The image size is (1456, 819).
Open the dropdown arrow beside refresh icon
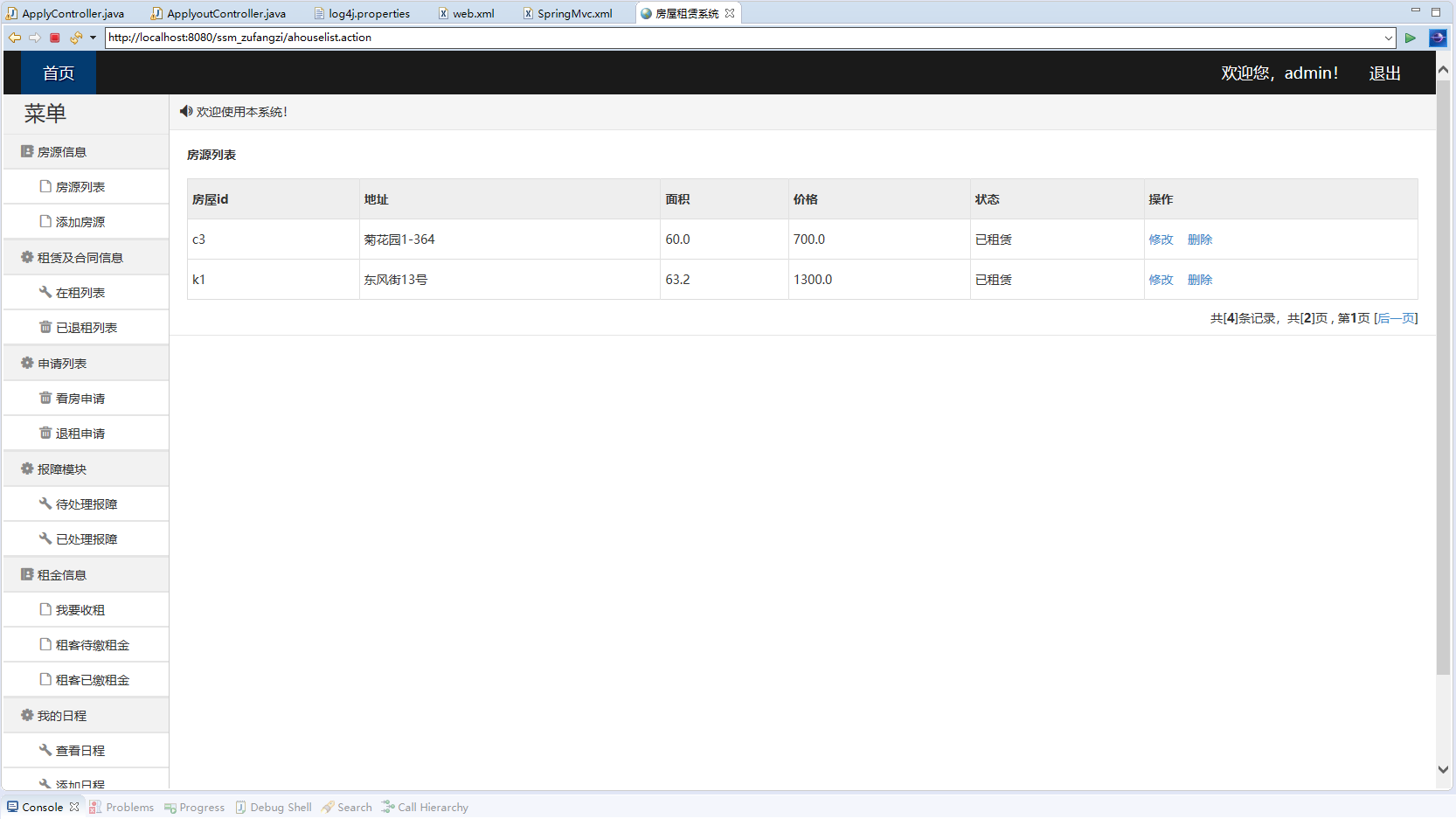coord(93,38)
